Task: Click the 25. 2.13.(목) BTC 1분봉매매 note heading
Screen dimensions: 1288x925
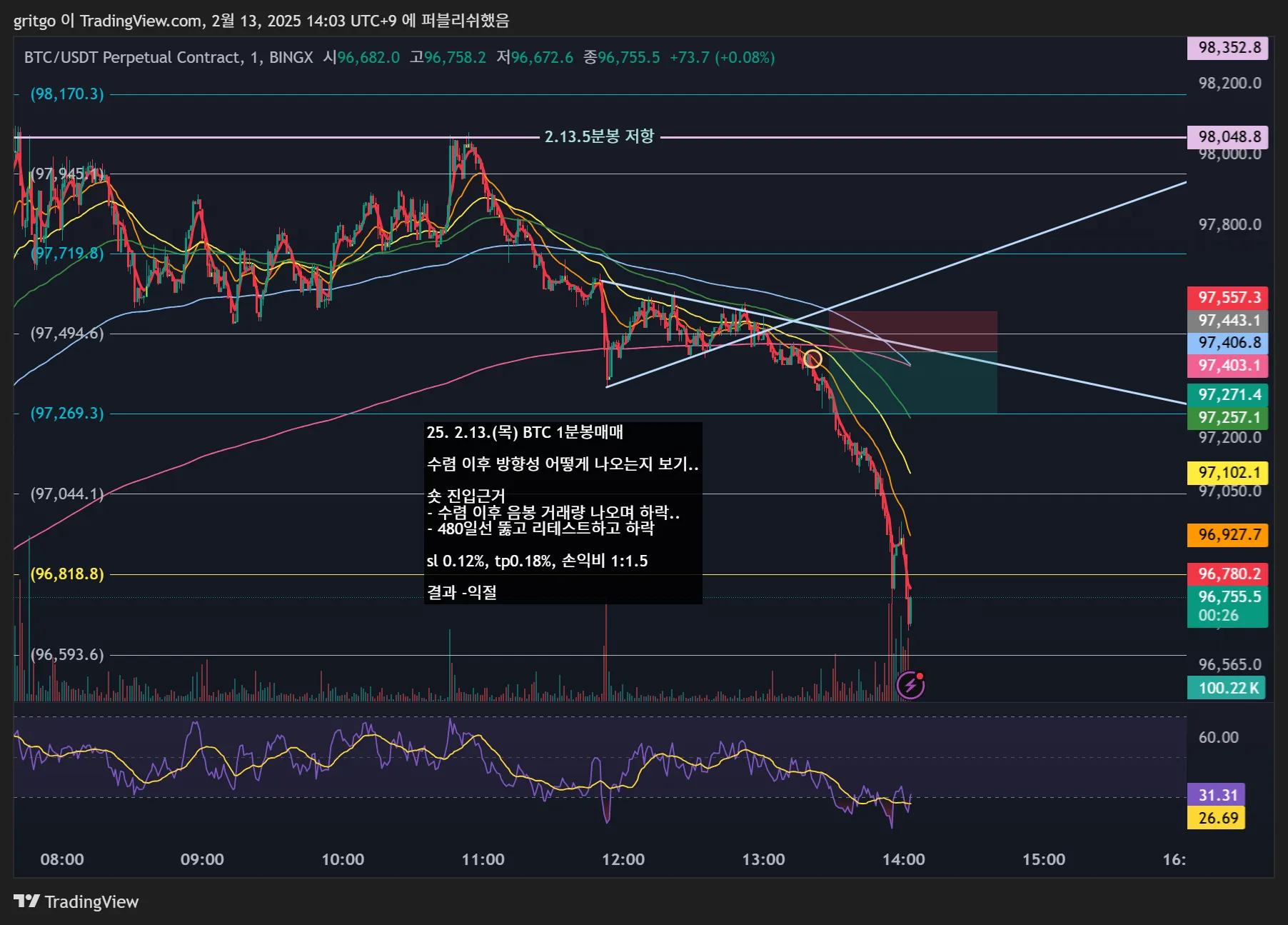Action: click(525, 432)
